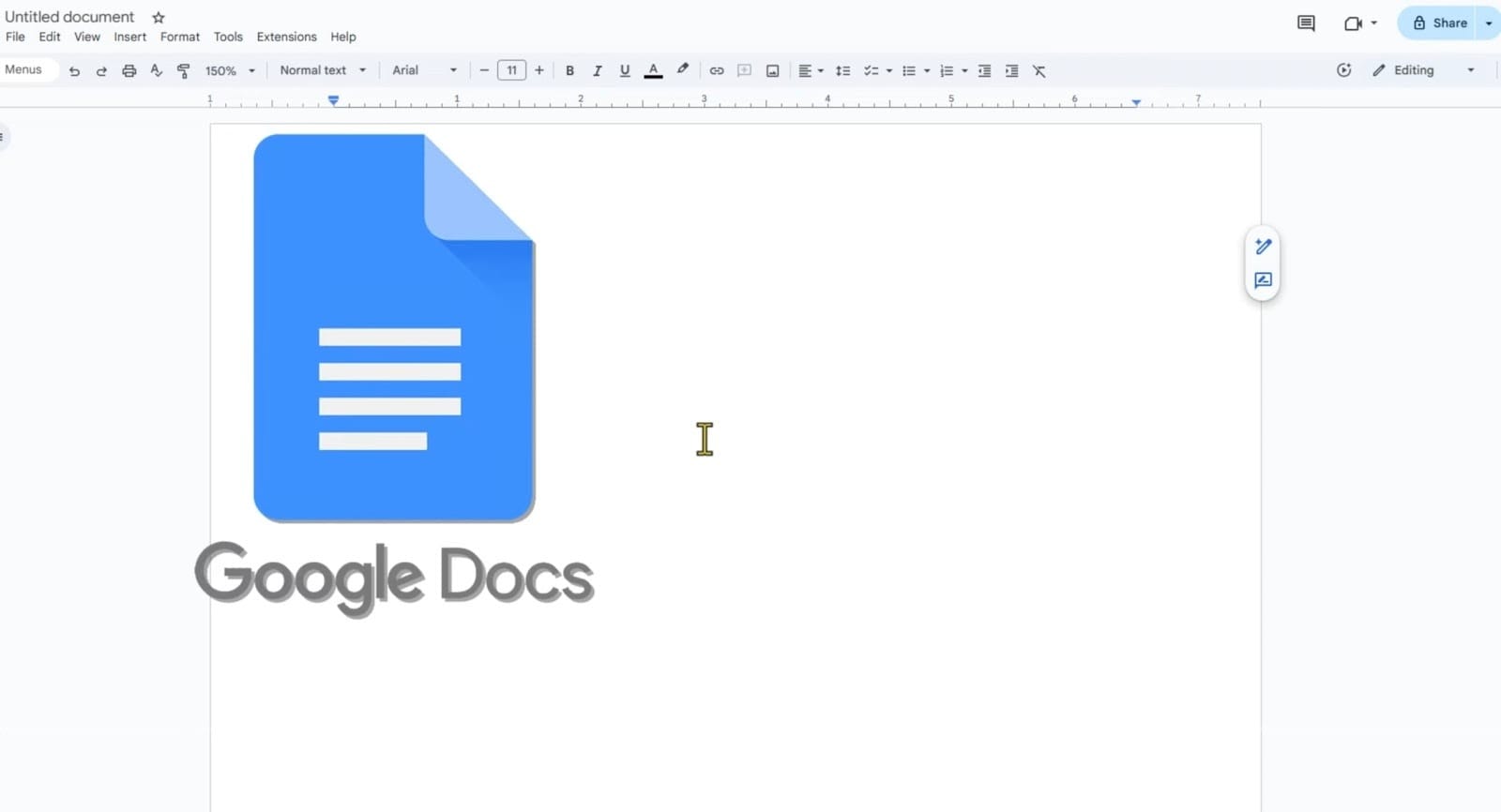Open line and paragraph spacing
Image resolution: width=1501 pixels, height=812 pixels.
coord(843,70)
